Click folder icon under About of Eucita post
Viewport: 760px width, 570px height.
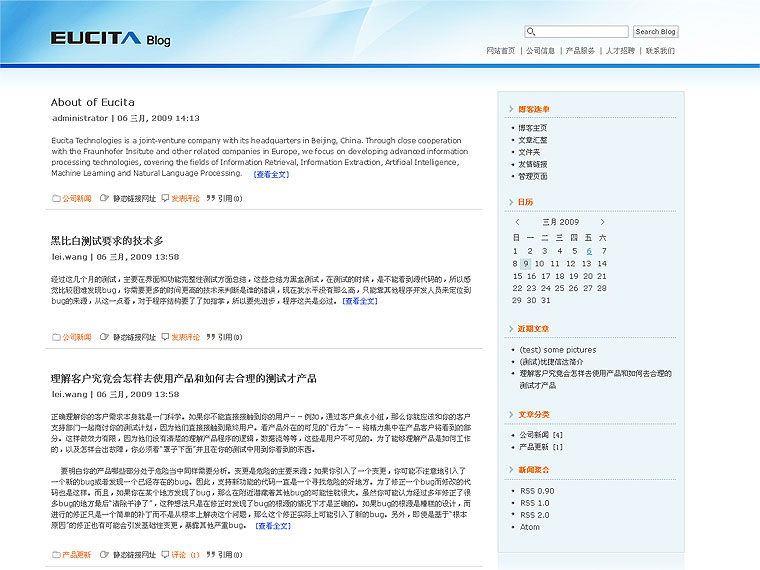56,198
